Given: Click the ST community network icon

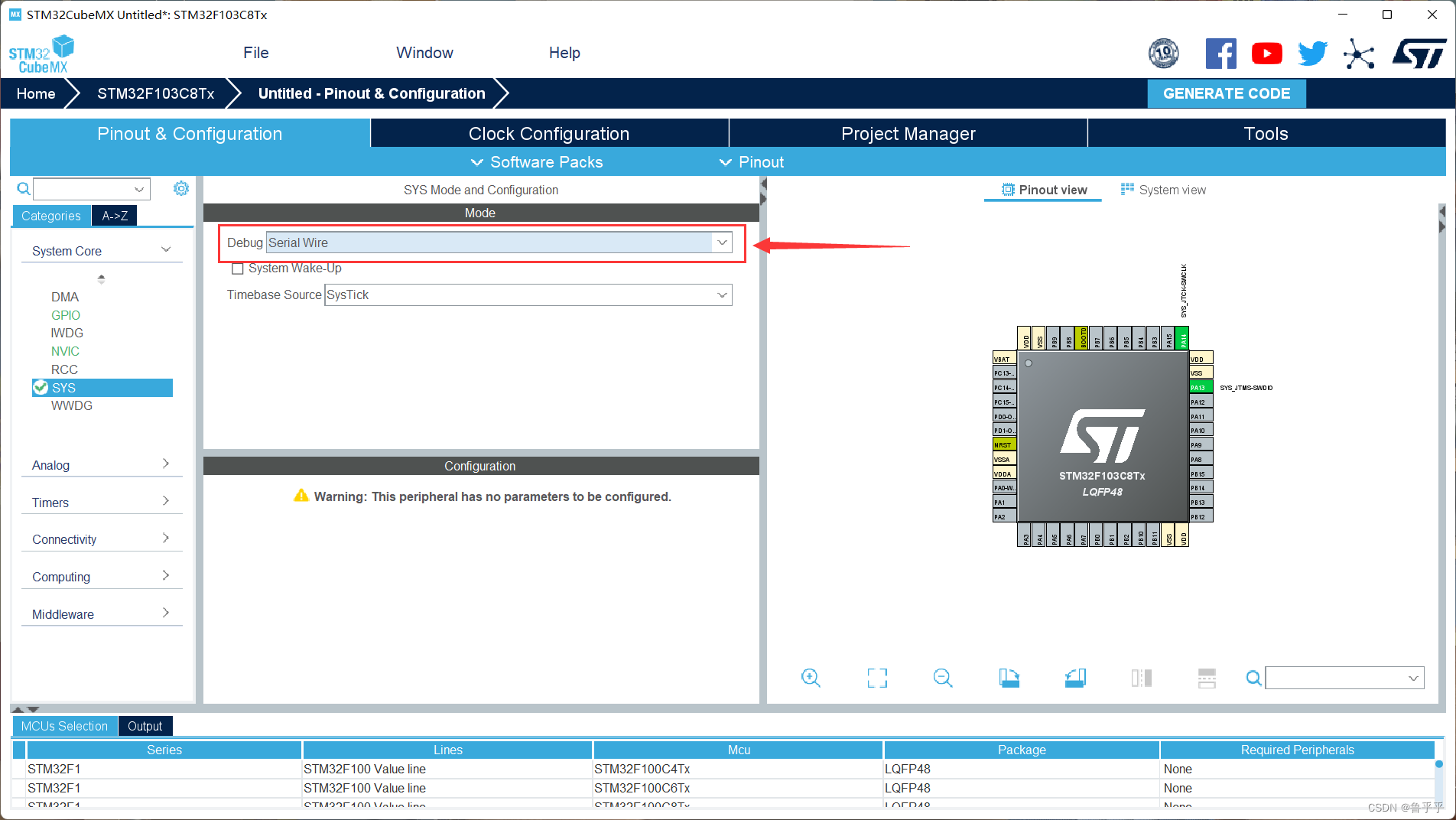Looking at the screenshot, I should (1359, 54).
